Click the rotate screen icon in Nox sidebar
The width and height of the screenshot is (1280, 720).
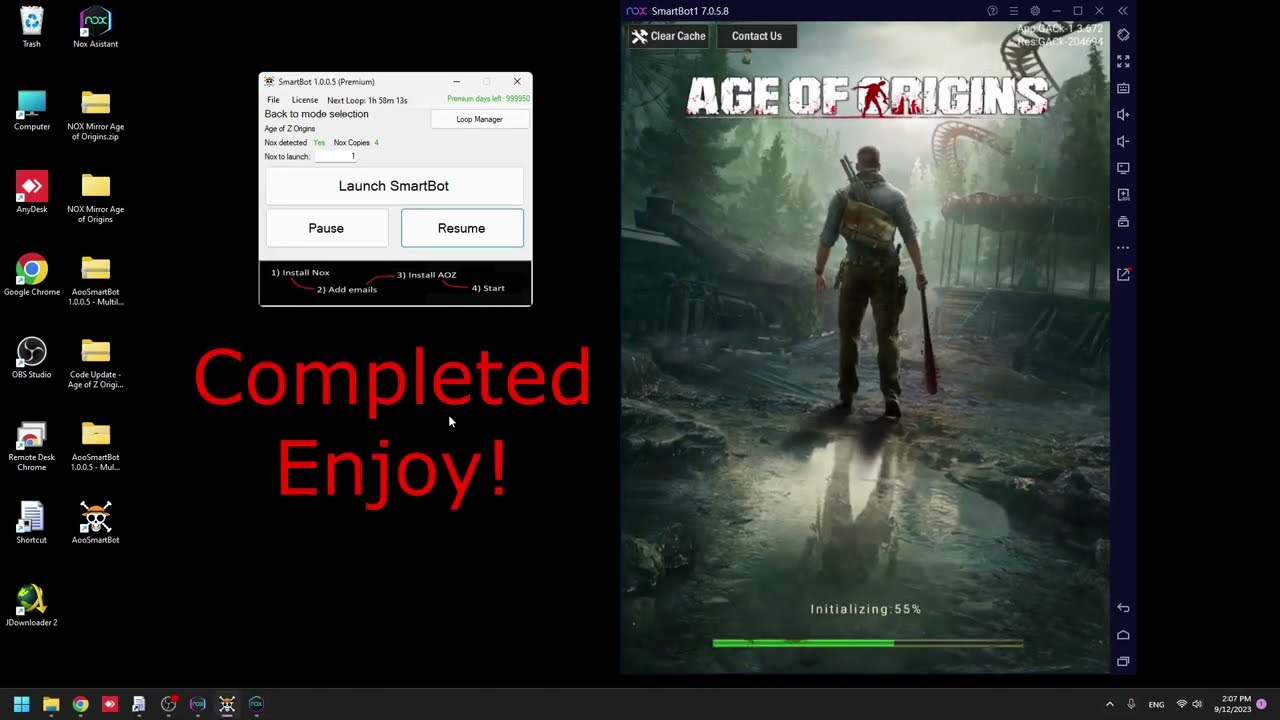click(1123, 35)
